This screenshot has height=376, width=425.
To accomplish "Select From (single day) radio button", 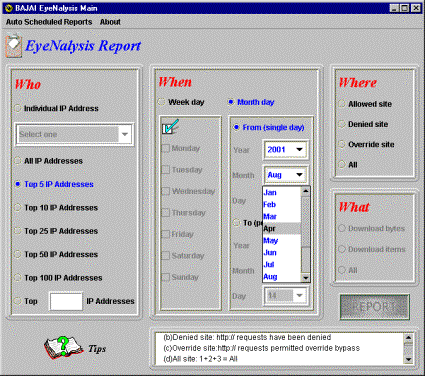I will (x=236, y=127).
